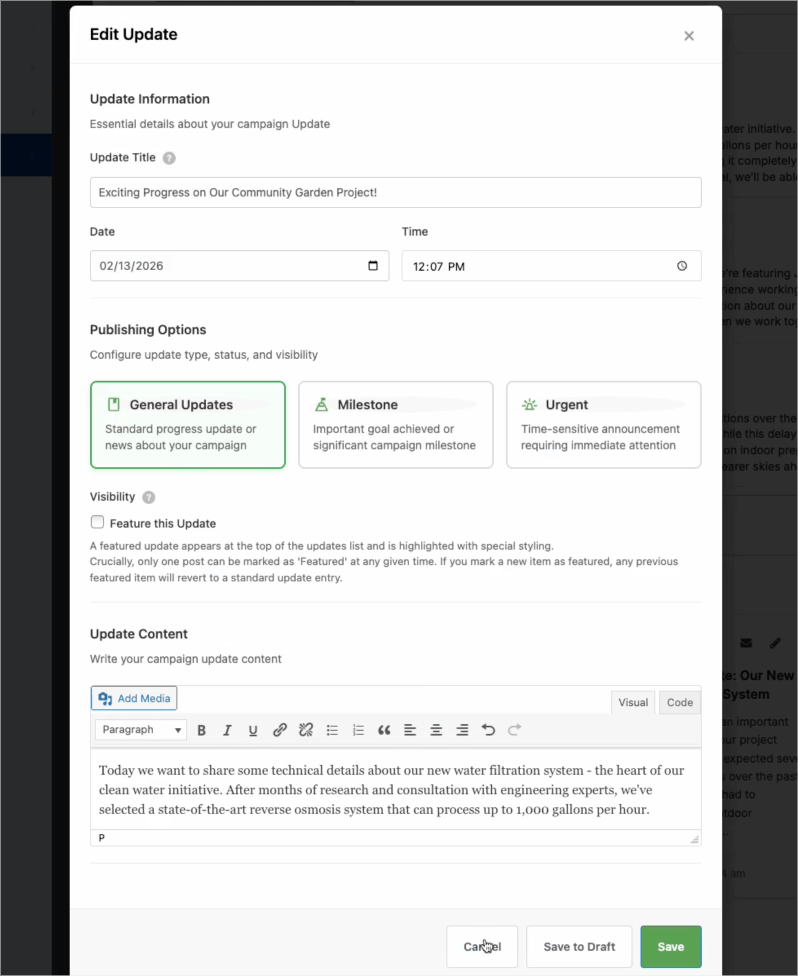The width and height of the screenshot is (798, 976).
Task: Select the Milestone update type
Action: coord(395,424)
